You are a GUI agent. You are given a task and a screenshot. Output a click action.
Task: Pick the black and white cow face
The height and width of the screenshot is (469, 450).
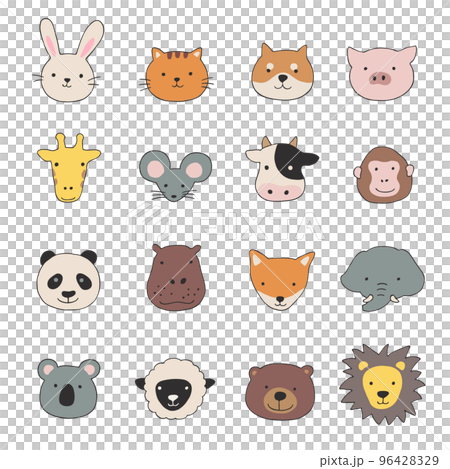point(282,169)
